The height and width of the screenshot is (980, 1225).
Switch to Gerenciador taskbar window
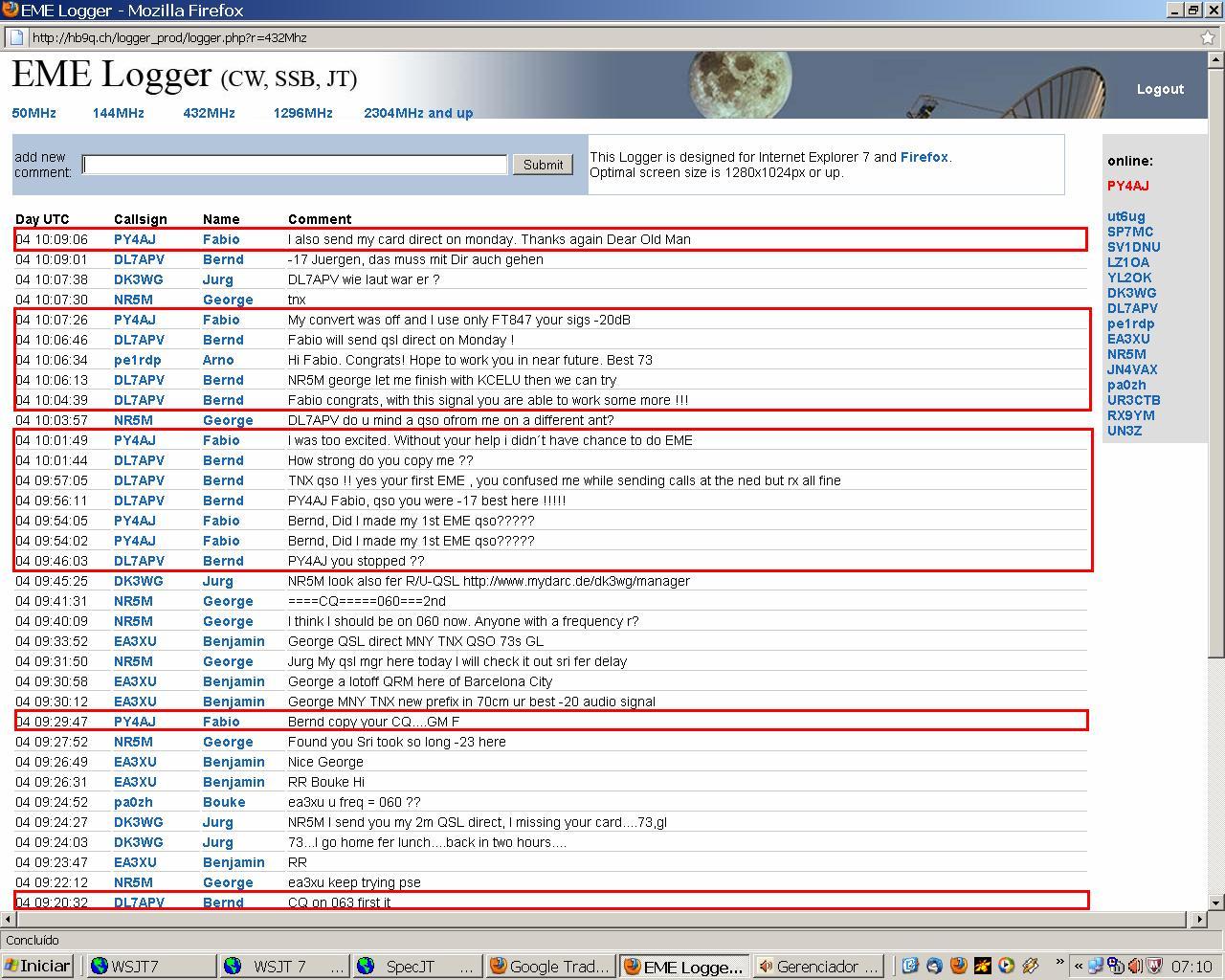[x=817, y=966]
